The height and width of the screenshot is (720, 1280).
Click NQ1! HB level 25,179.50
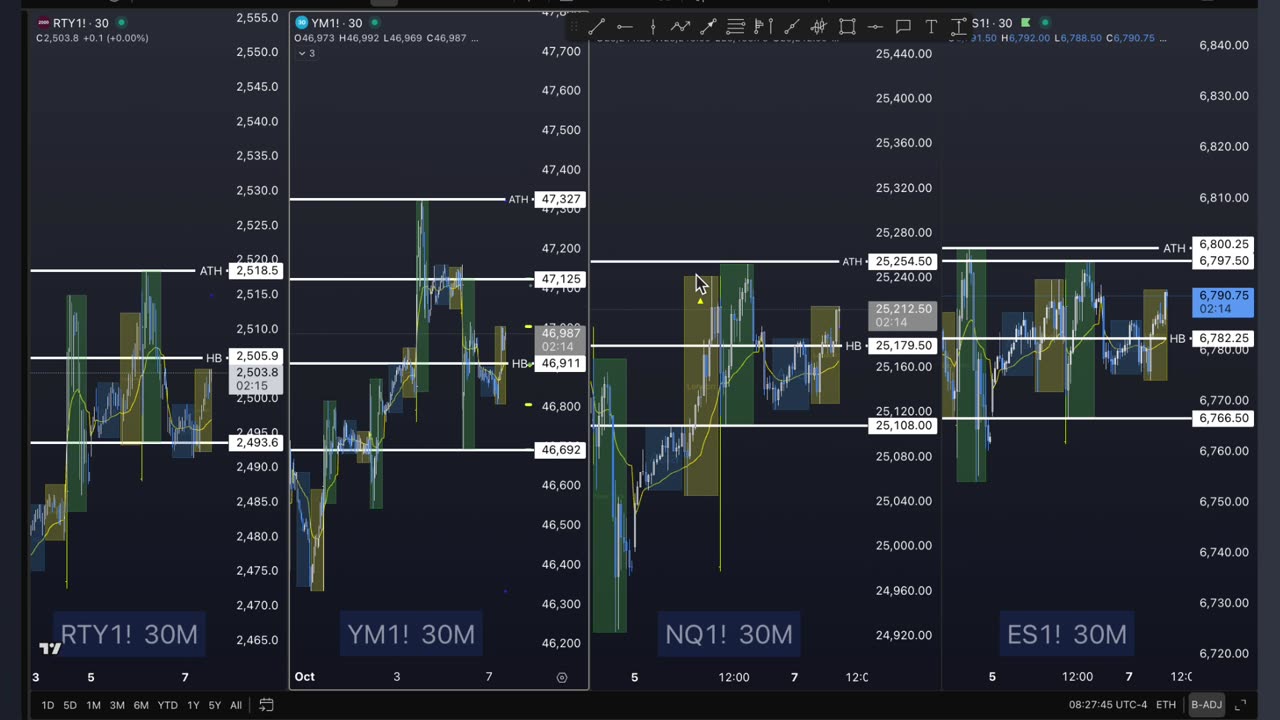point(903,345)
